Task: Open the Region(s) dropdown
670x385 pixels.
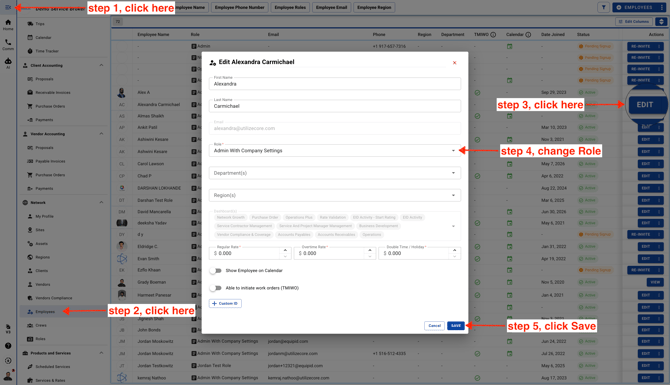Action: 335,195
